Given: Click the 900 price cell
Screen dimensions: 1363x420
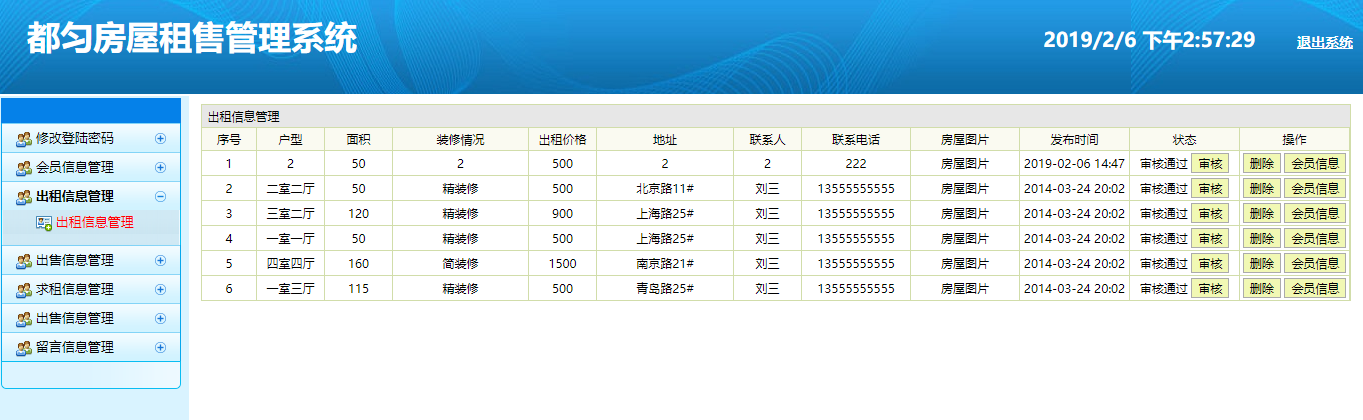Looking at the screenshot, I should 562,213.
